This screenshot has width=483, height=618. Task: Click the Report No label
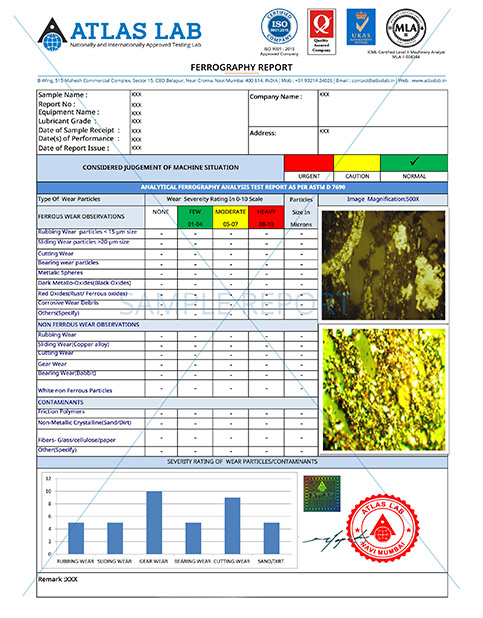[57, 104]
